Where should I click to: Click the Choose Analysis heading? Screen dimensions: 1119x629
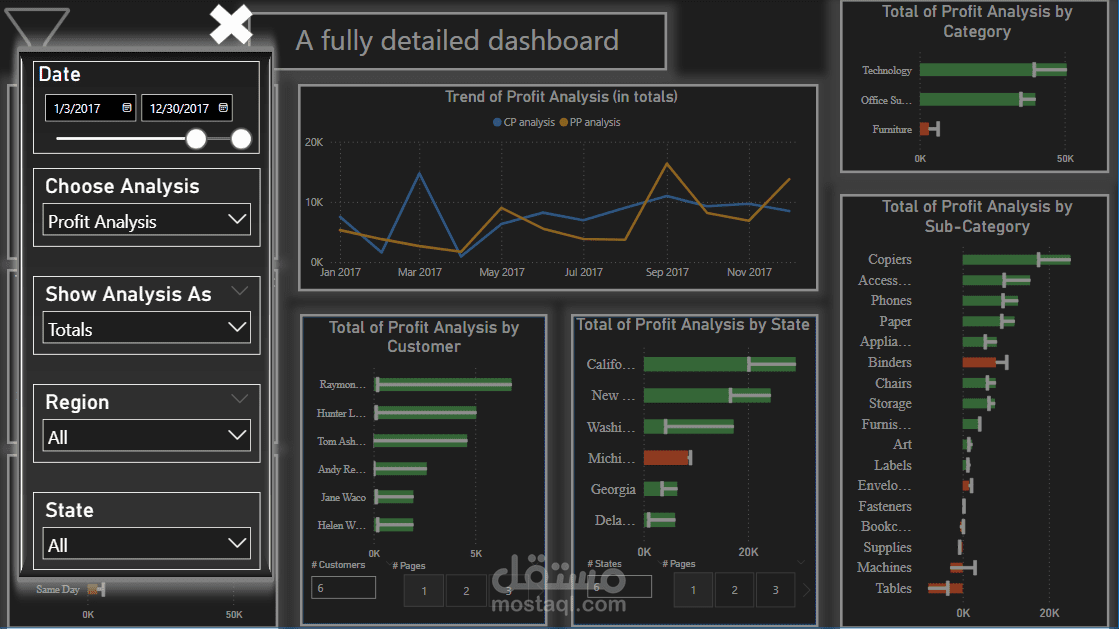pos(122,186)
